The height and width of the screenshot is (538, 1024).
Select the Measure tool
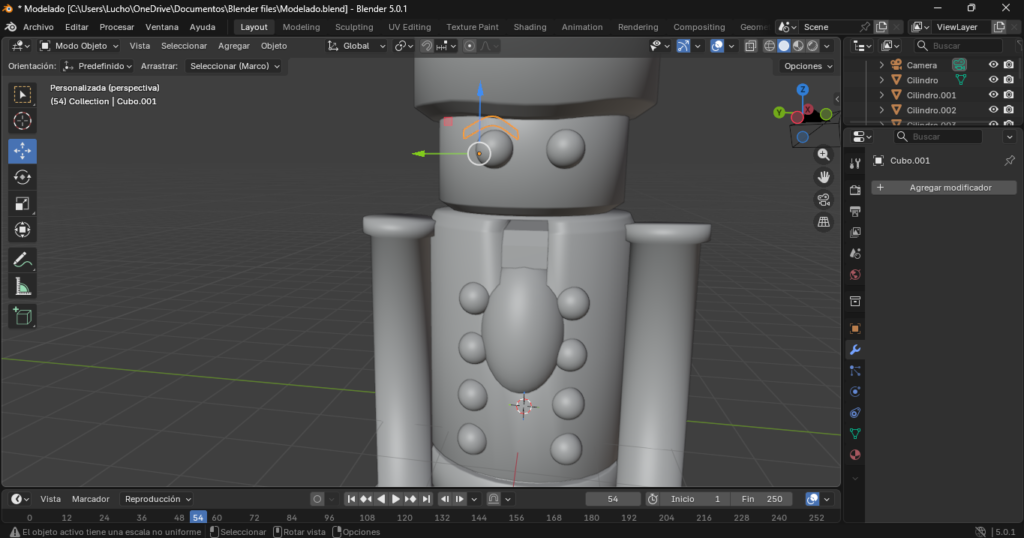point(22,288)
